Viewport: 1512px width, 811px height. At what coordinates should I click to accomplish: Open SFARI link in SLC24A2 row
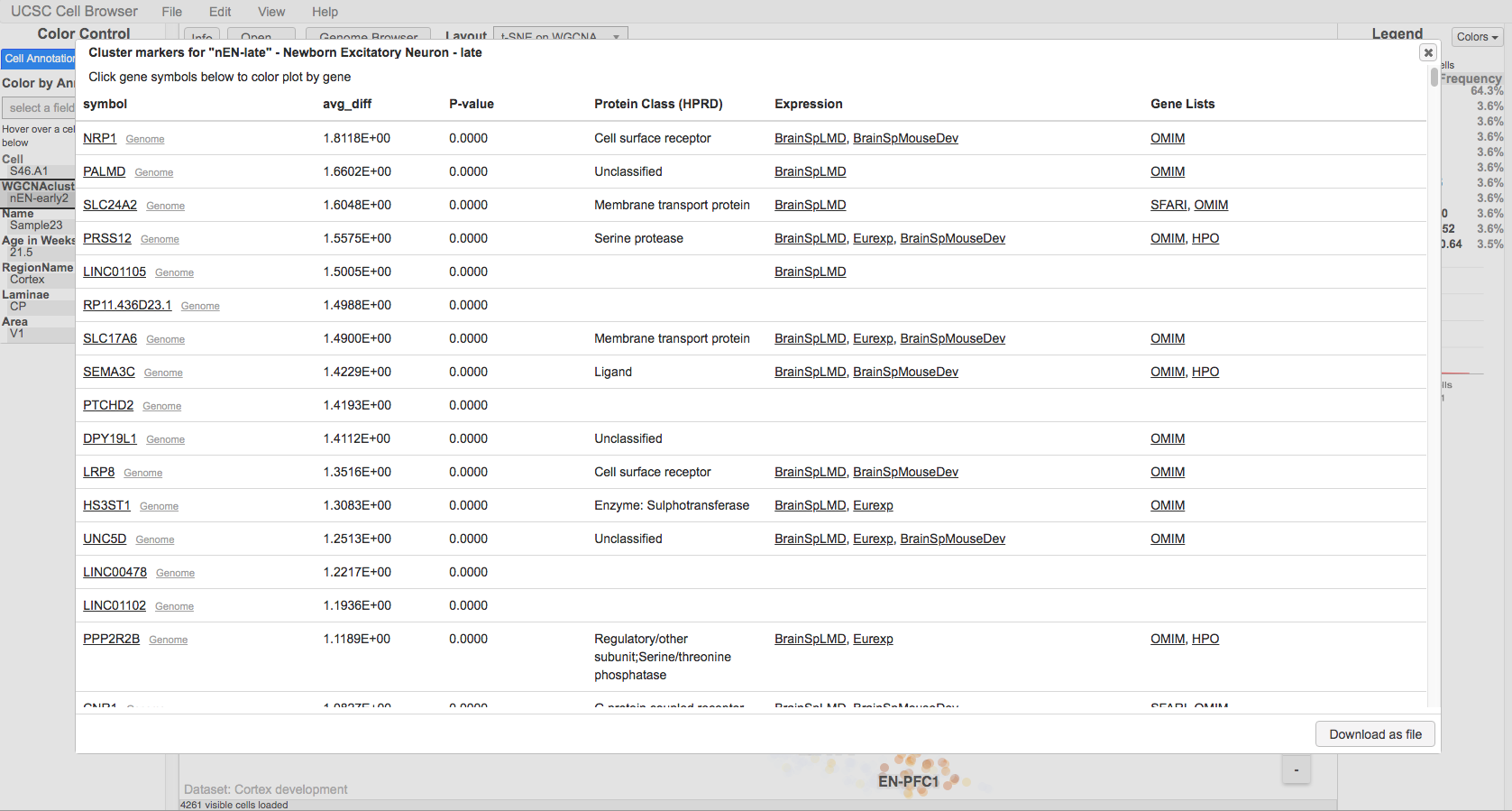click(1168, 205)
